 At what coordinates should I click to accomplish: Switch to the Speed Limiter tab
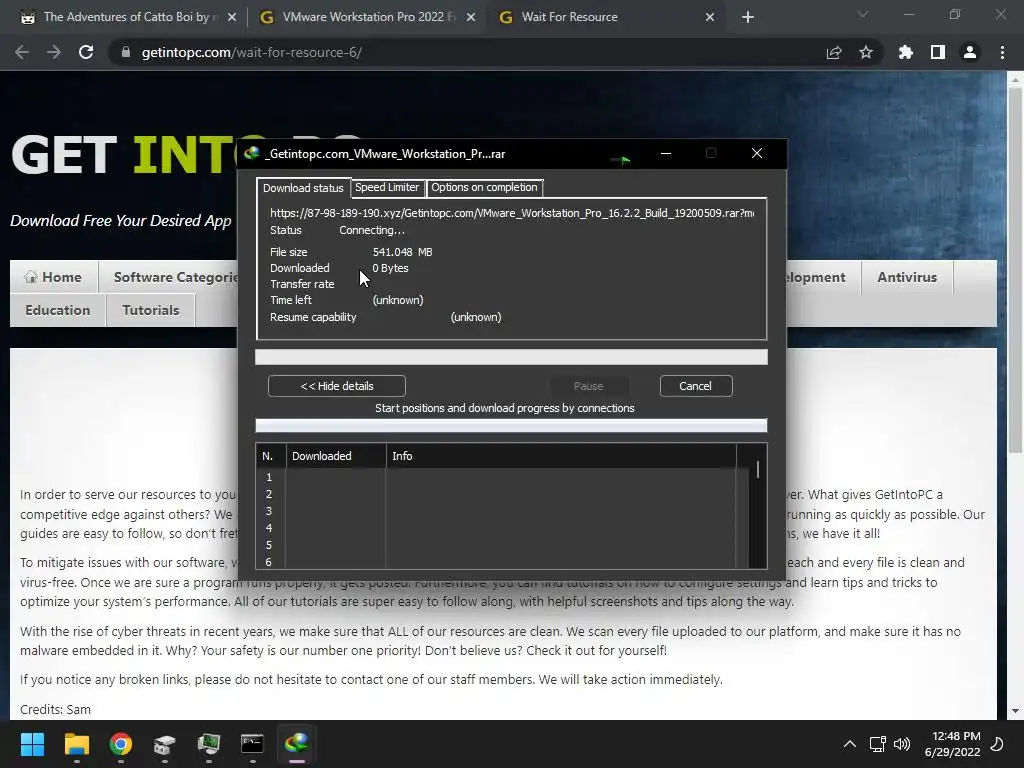click(x=387, y=187)
